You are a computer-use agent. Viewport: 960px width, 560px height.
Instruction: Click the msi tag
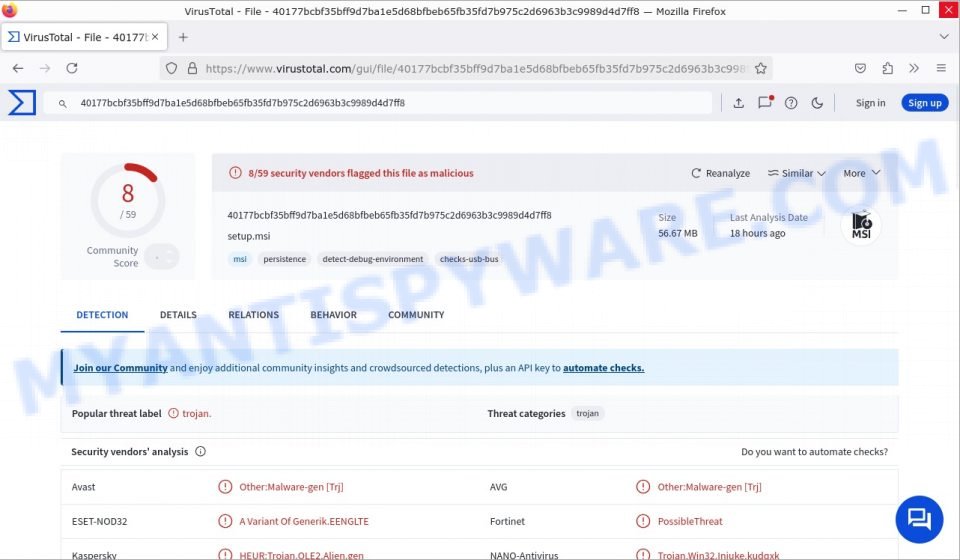[239, 259]
